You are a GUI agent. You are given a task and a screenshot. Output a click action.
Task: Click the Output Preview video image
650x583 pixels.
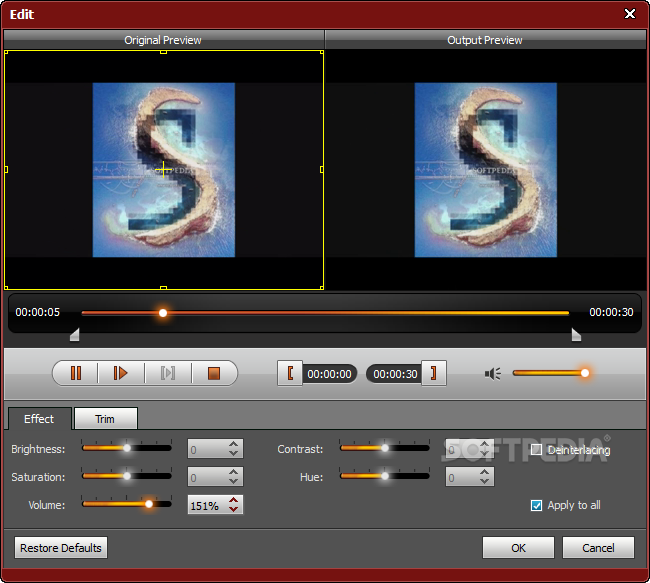[485, 170]
